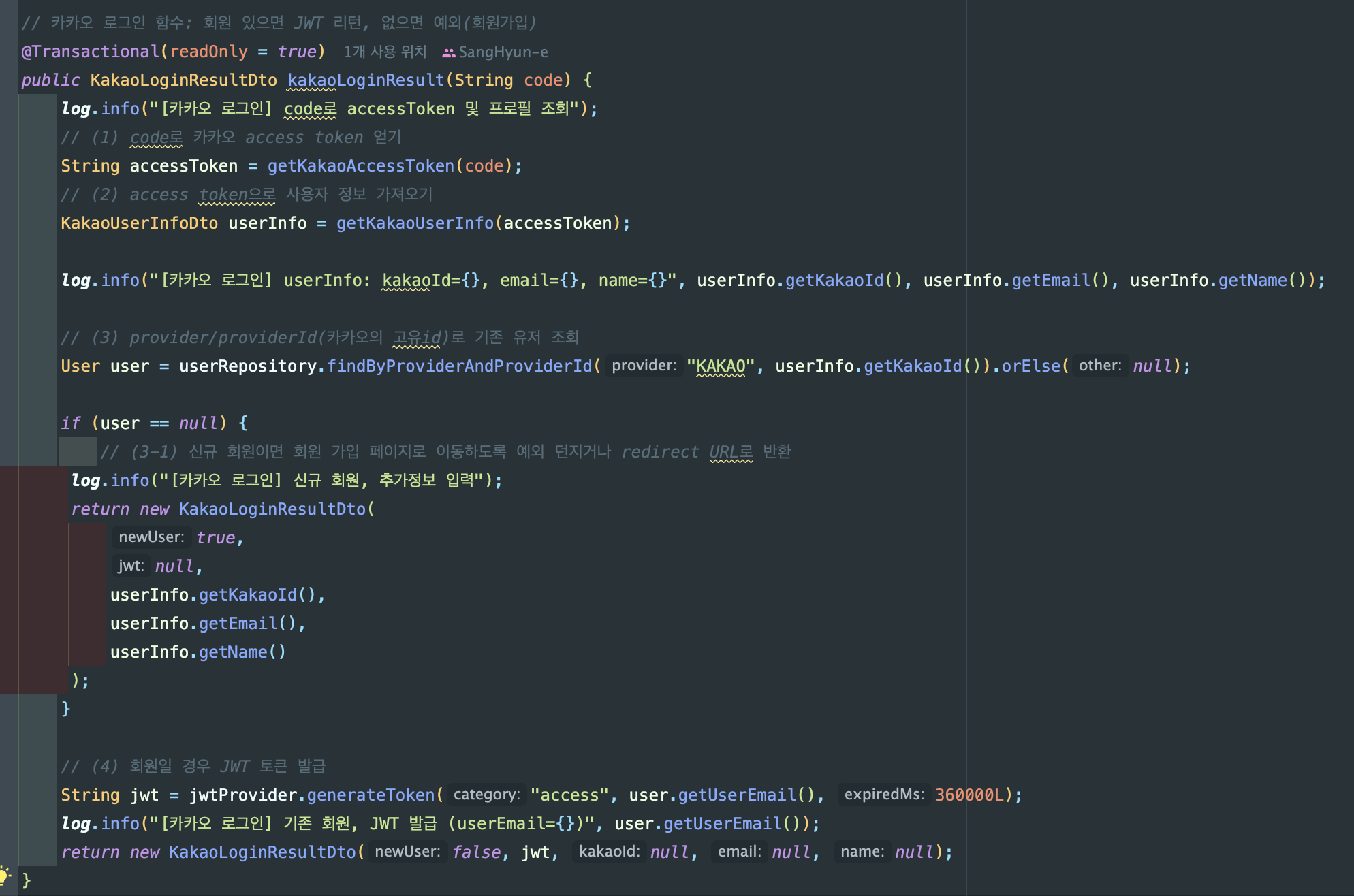The image size is (1354, 896).
Task: Click the 'expiredMs:' parameter hint
Action: [x=884, y=795]
